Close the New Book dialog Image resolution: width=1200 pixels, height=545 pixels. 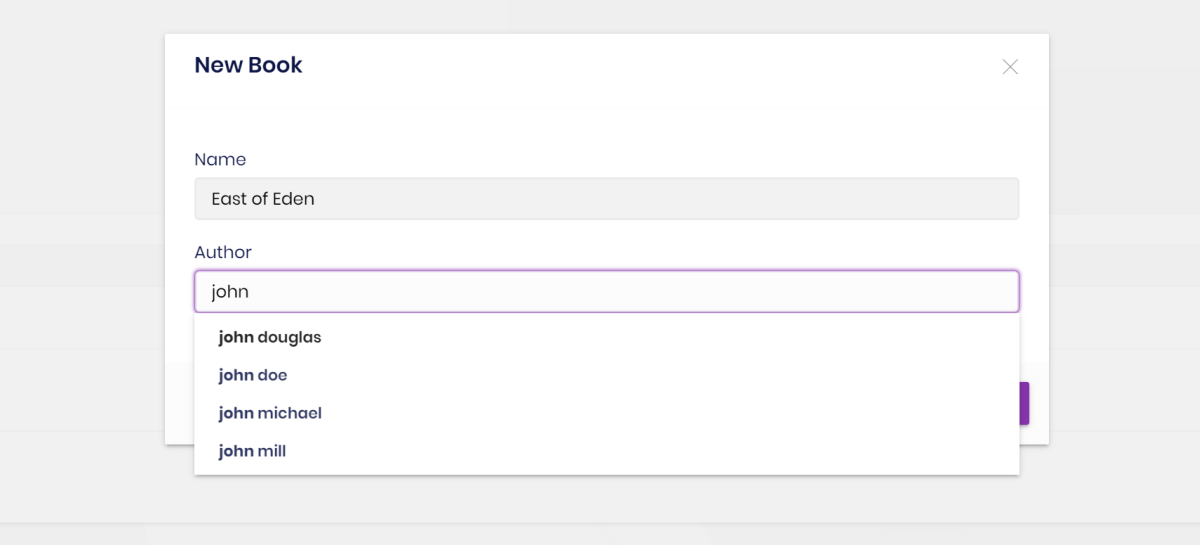pyautogui.click(x=1010, y=67)
